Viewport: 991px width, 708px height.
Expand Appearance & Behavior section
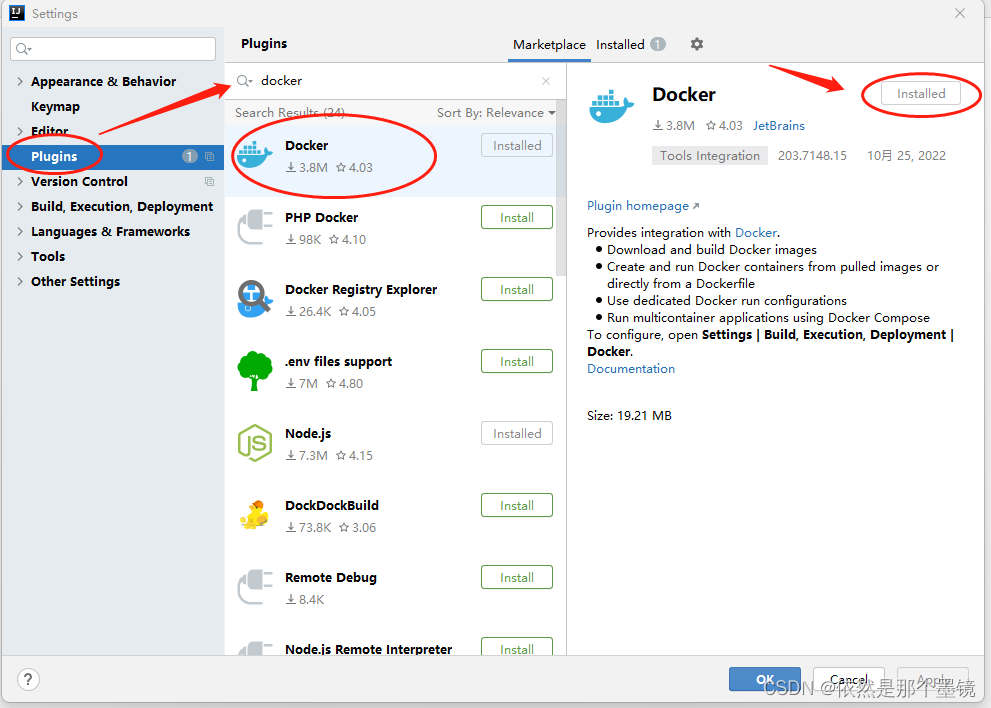[x=20, y=82]
